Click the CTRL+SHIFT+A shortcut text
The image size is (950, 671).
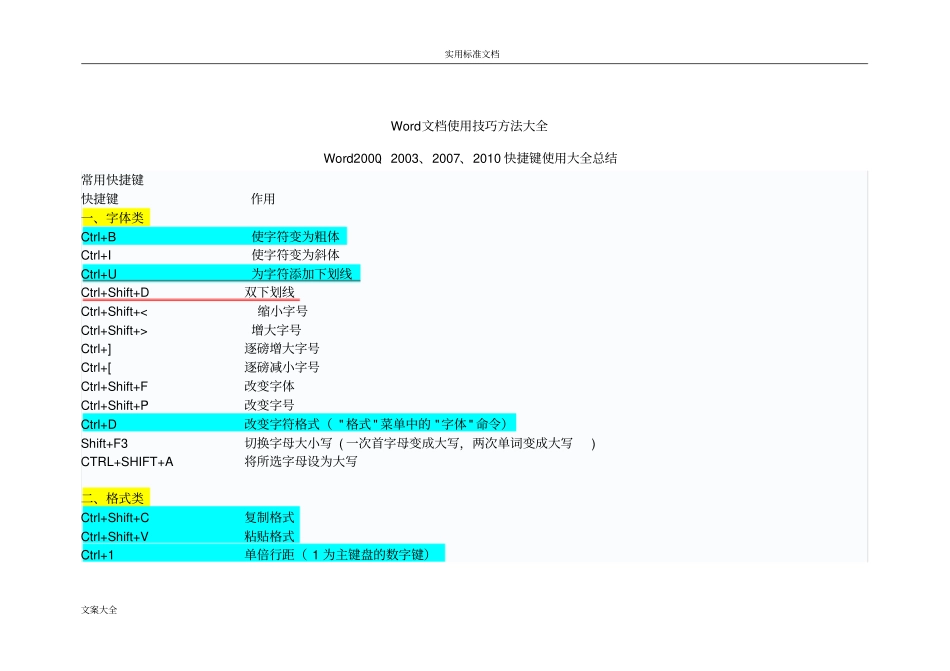(x=127, y=462)
